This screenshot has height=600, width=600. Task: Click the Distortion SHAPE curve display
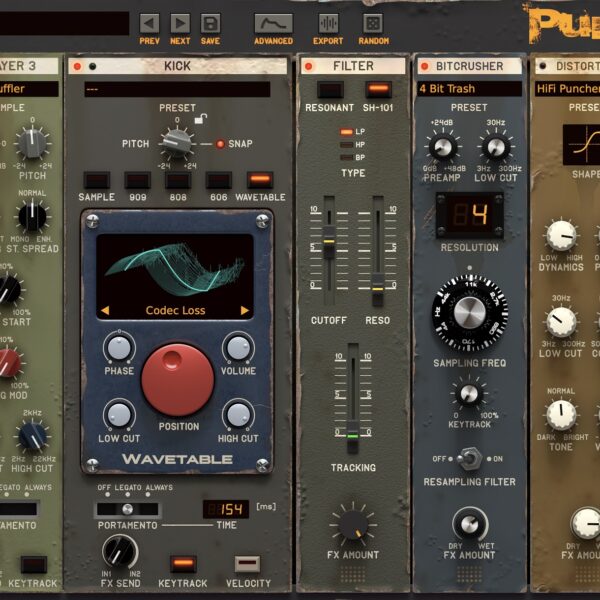582,145
